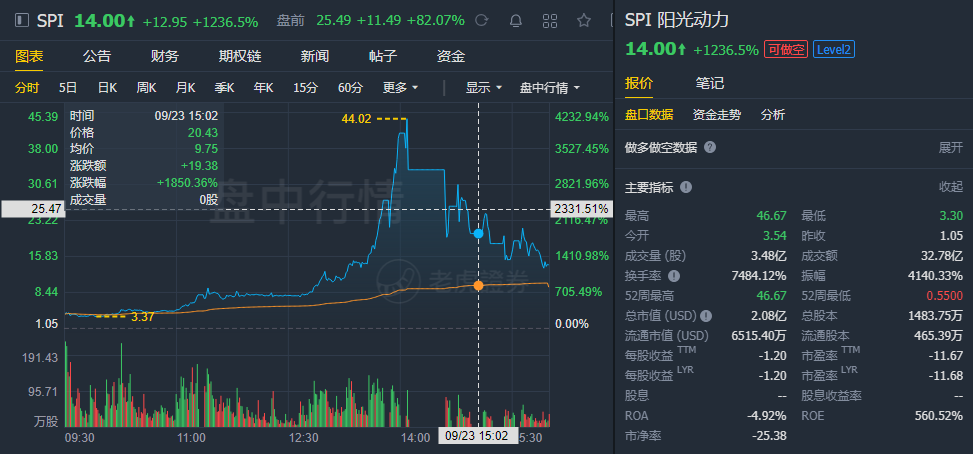Click the ROE value 560.52%
The height and width of the screenshot is (454, 973).
939,416
